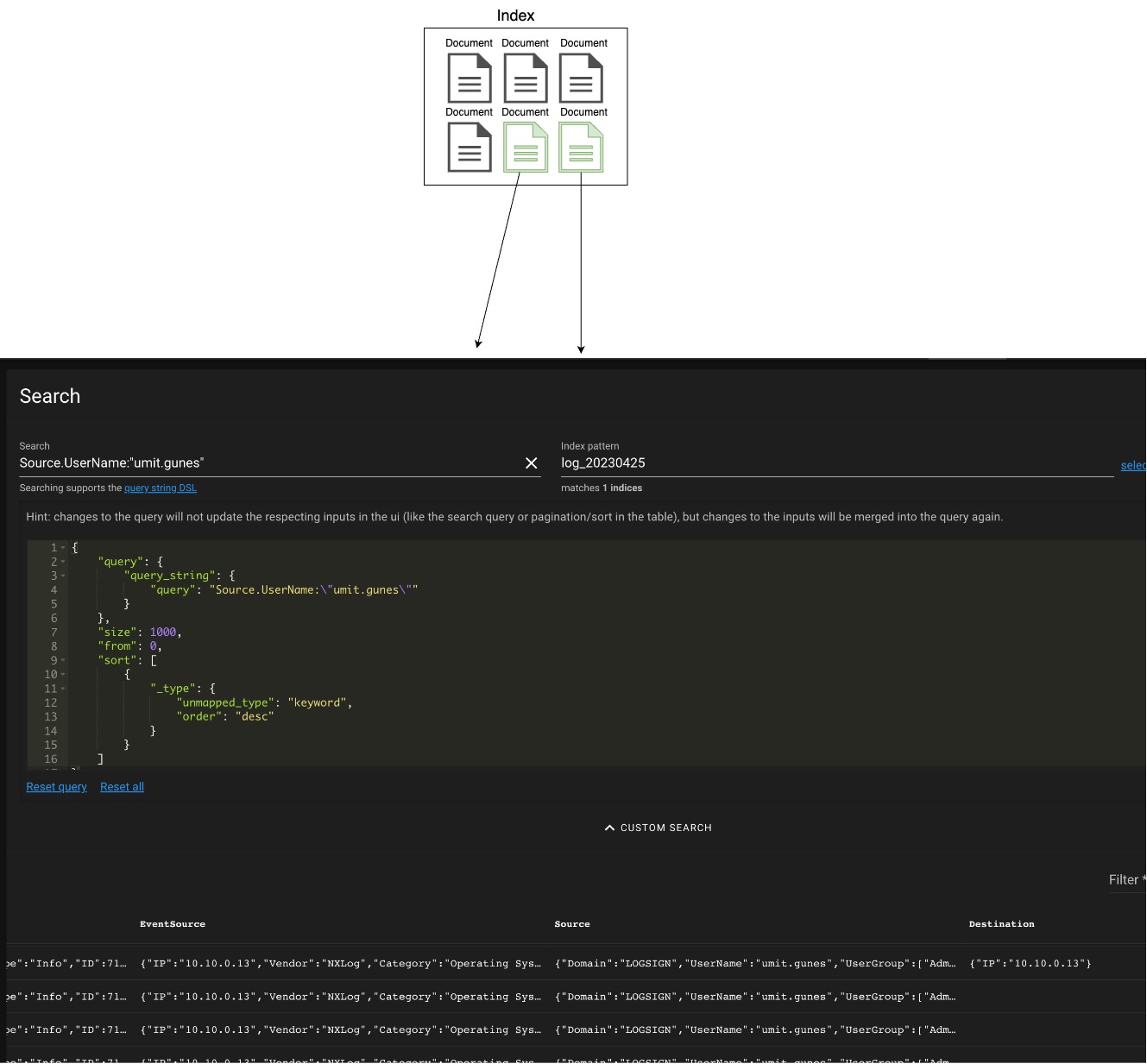The height and width of the screenshot is (1064, 1147).
Task: Sort by the EventSource column header
Action: click(x=173, y=924)
